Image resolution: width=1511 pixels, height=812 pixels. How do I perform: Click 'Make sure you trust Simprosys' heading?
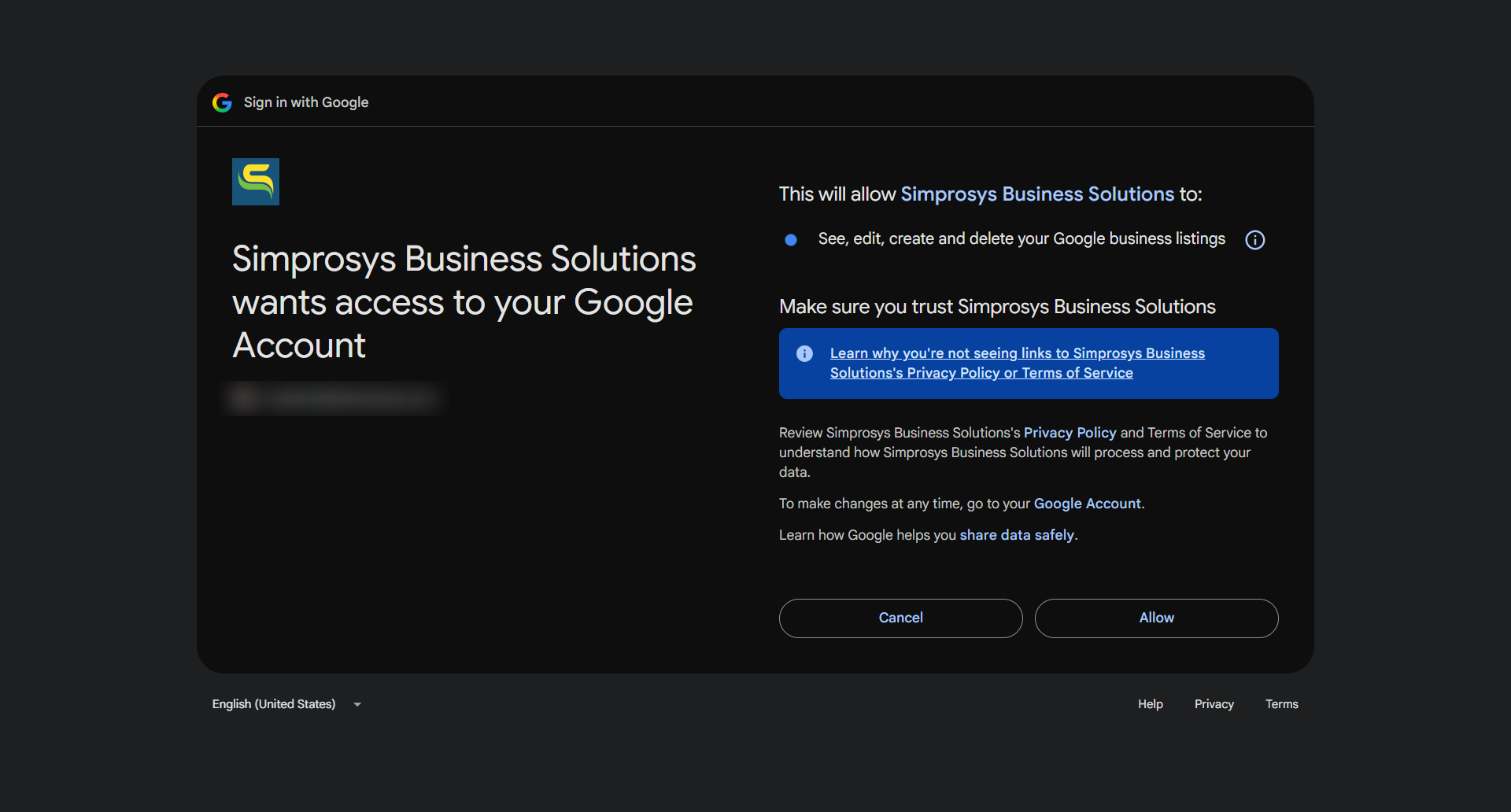(997, 307)
